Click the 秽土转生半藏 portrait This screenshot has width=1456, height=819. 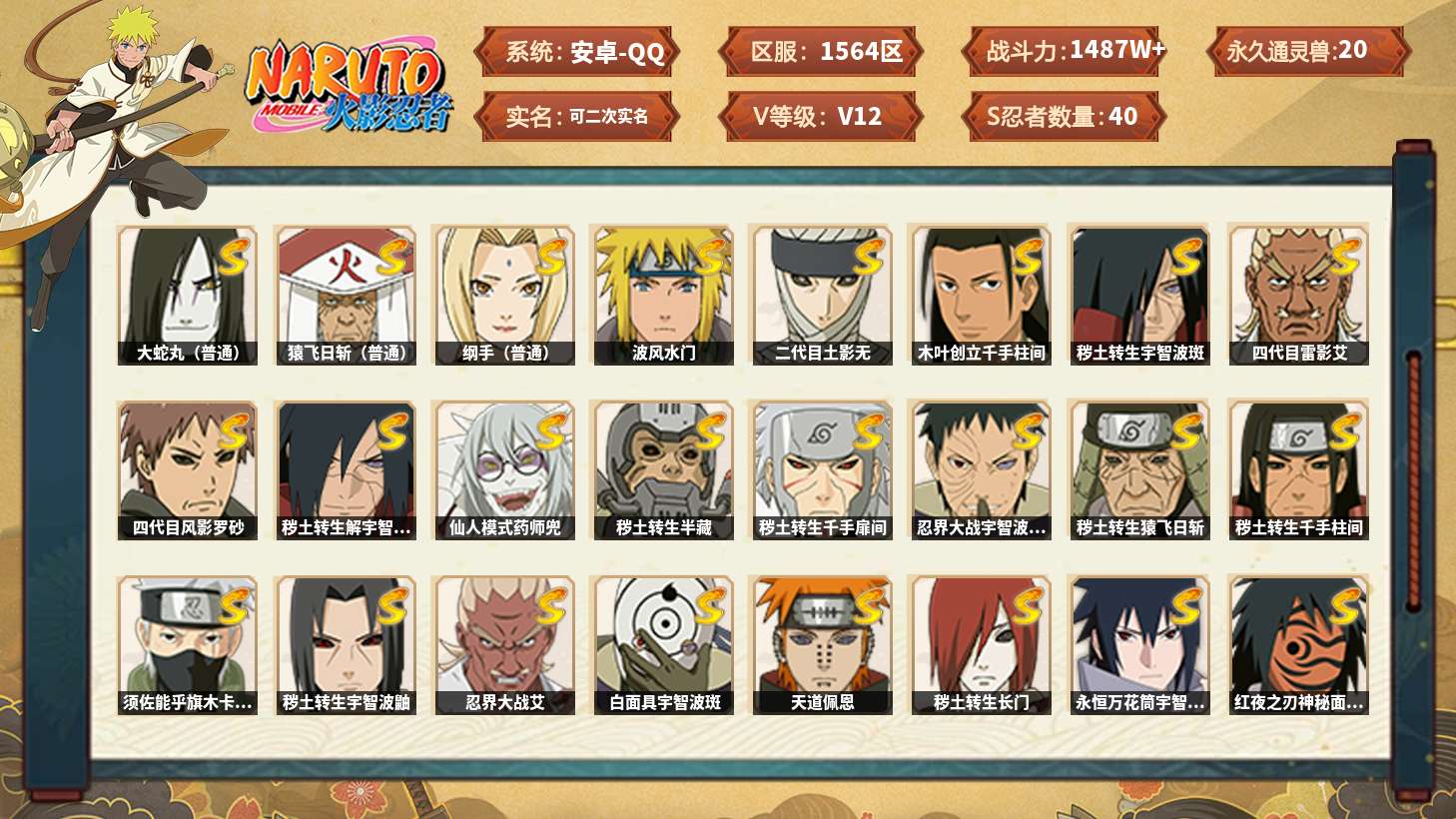(663, 470)
